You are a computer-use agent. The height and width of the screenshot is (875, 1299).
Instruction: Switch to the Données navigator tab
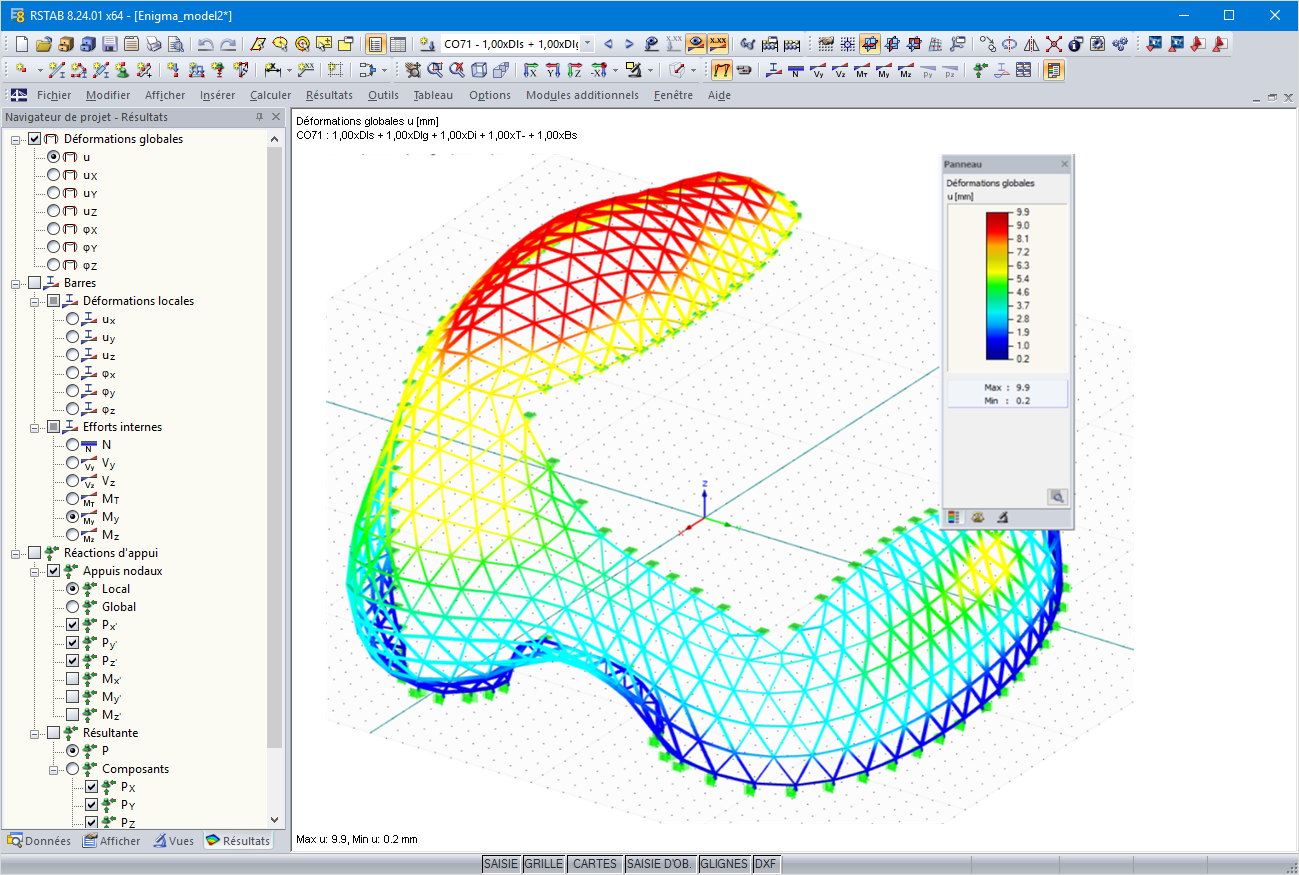pyautogui.click(x=40, y=841)
